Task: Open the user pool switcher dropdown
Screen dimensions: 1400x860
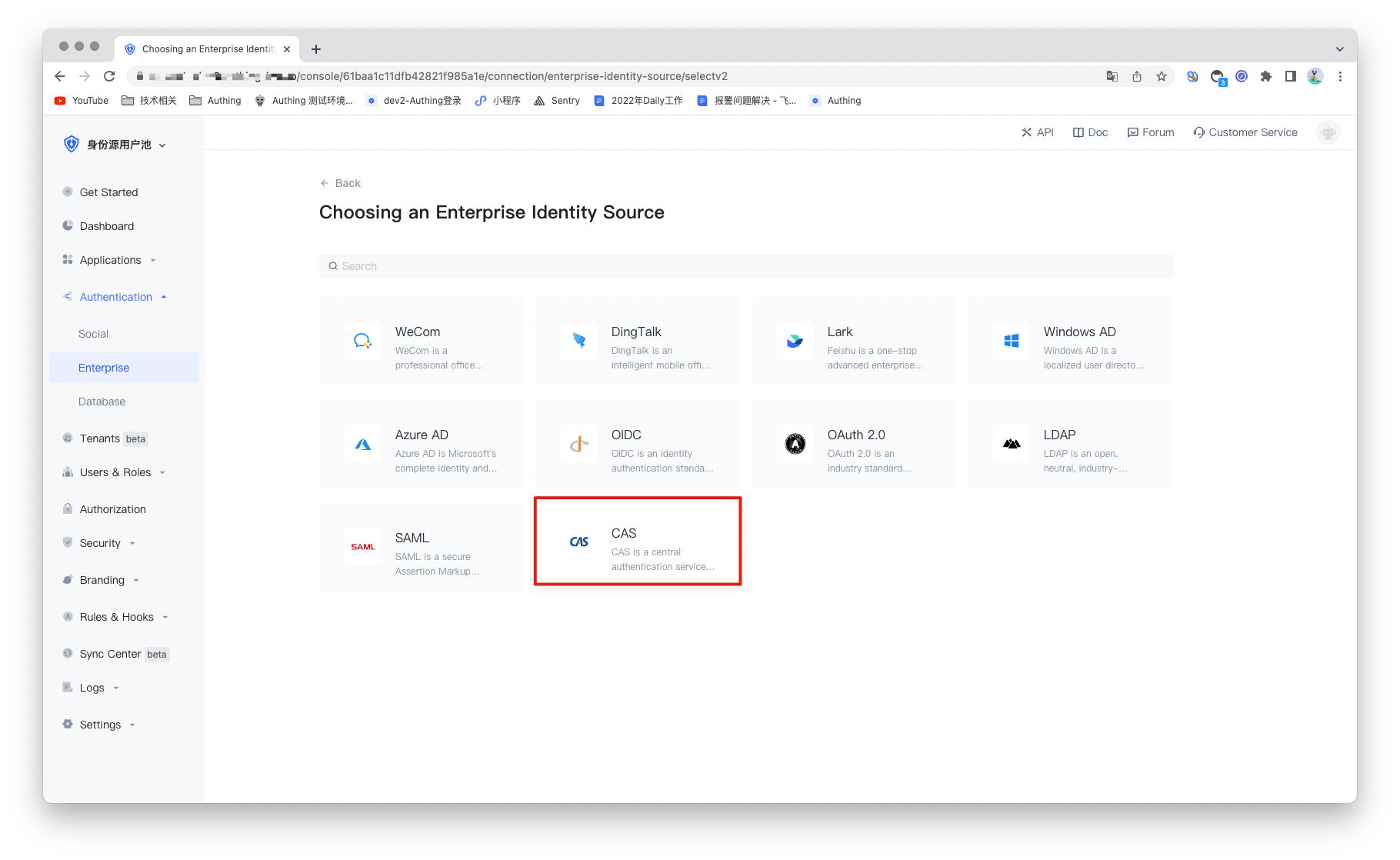Action: pyautogui.click(x=114, y=144)
